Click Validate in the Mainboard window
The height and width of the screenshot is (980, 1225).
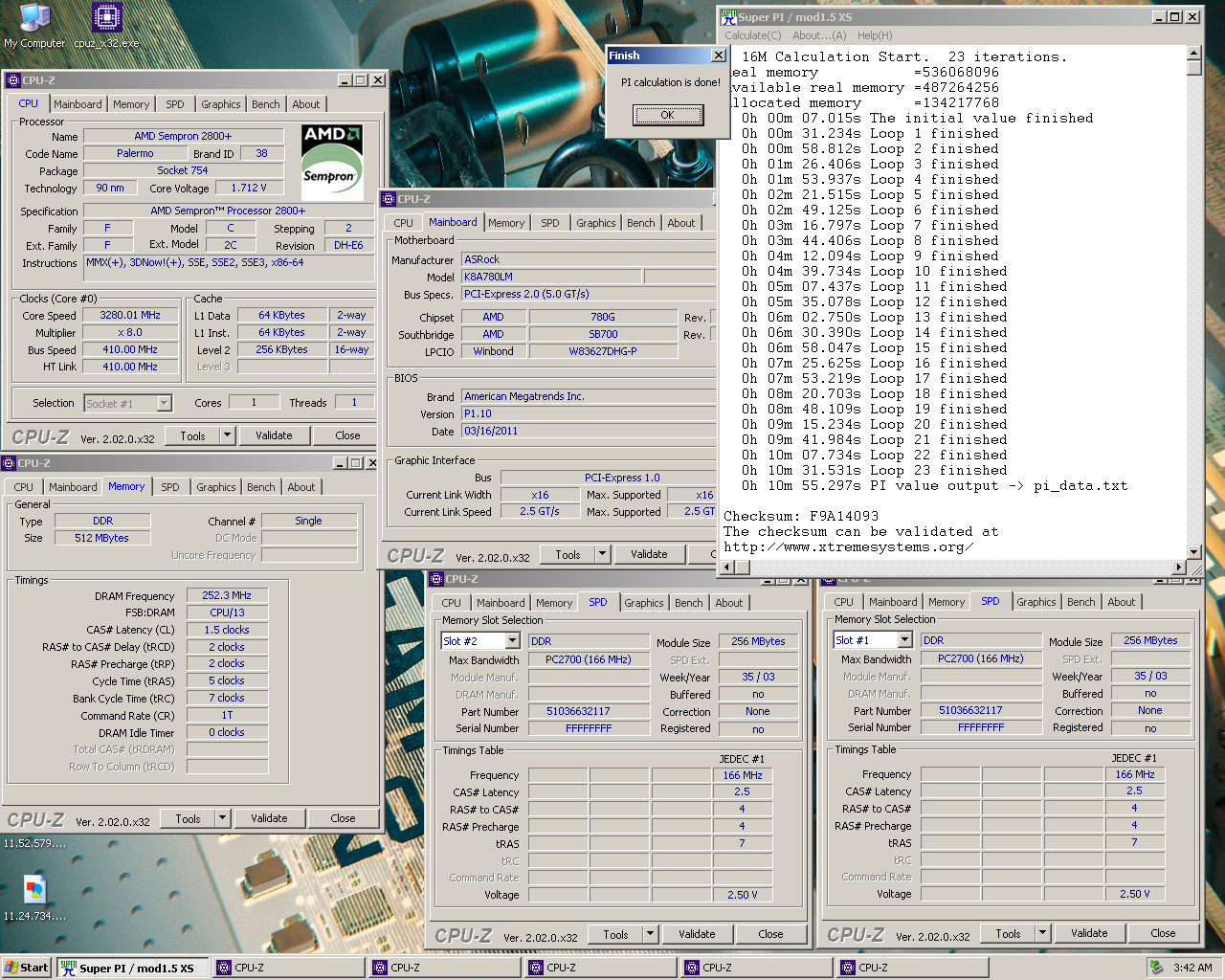click(649, 554)
